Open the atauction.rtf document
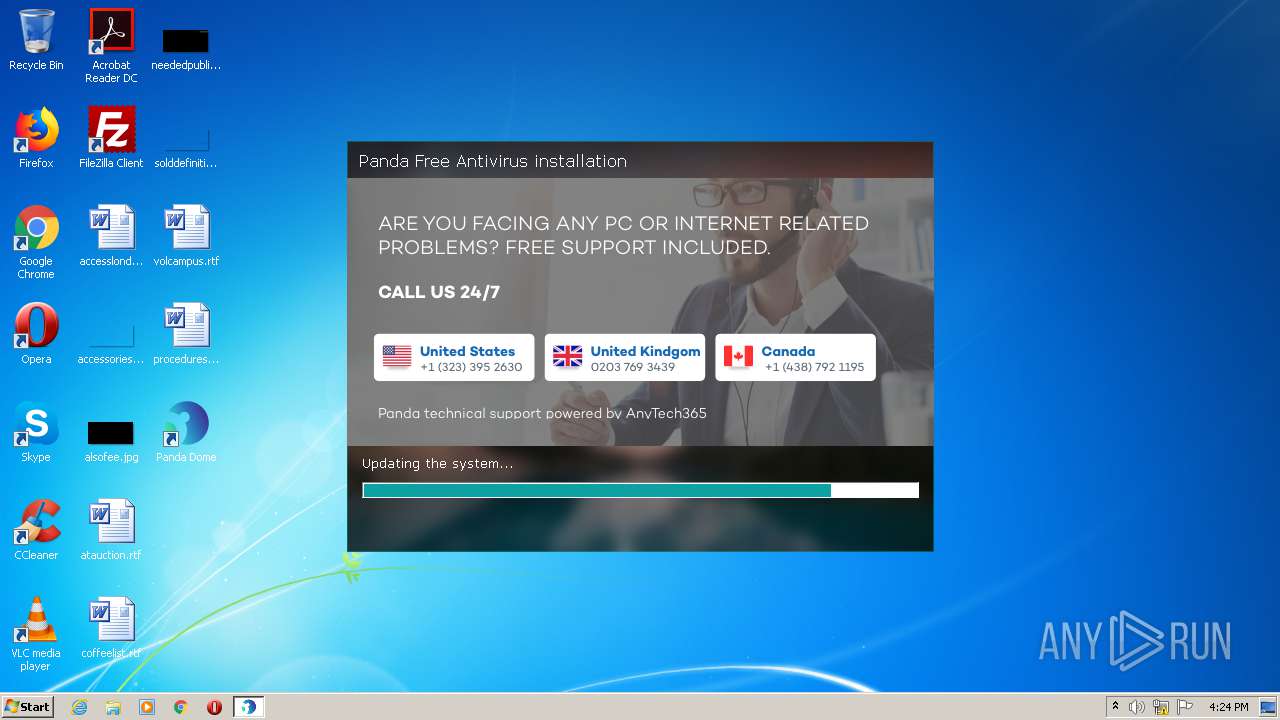 111,530
